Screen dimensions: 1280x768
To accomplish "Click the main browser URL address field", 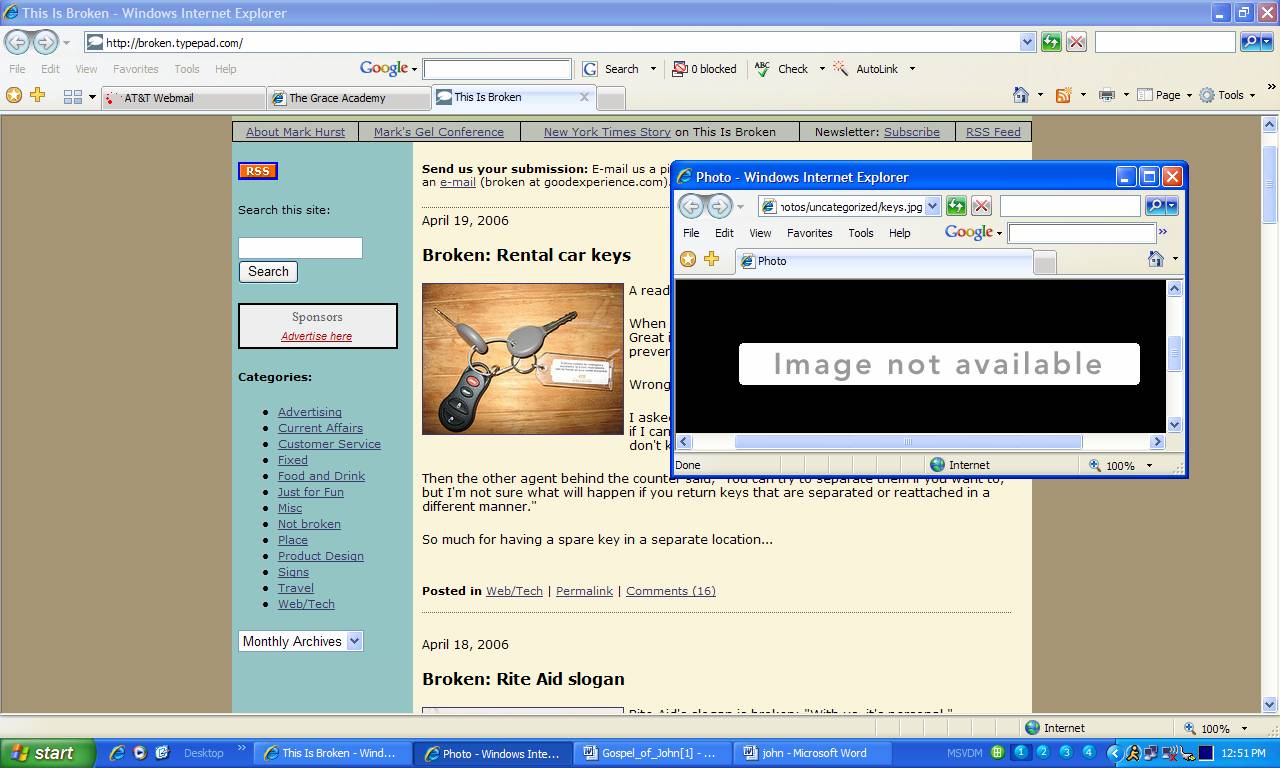I will [x=560, y=42].
